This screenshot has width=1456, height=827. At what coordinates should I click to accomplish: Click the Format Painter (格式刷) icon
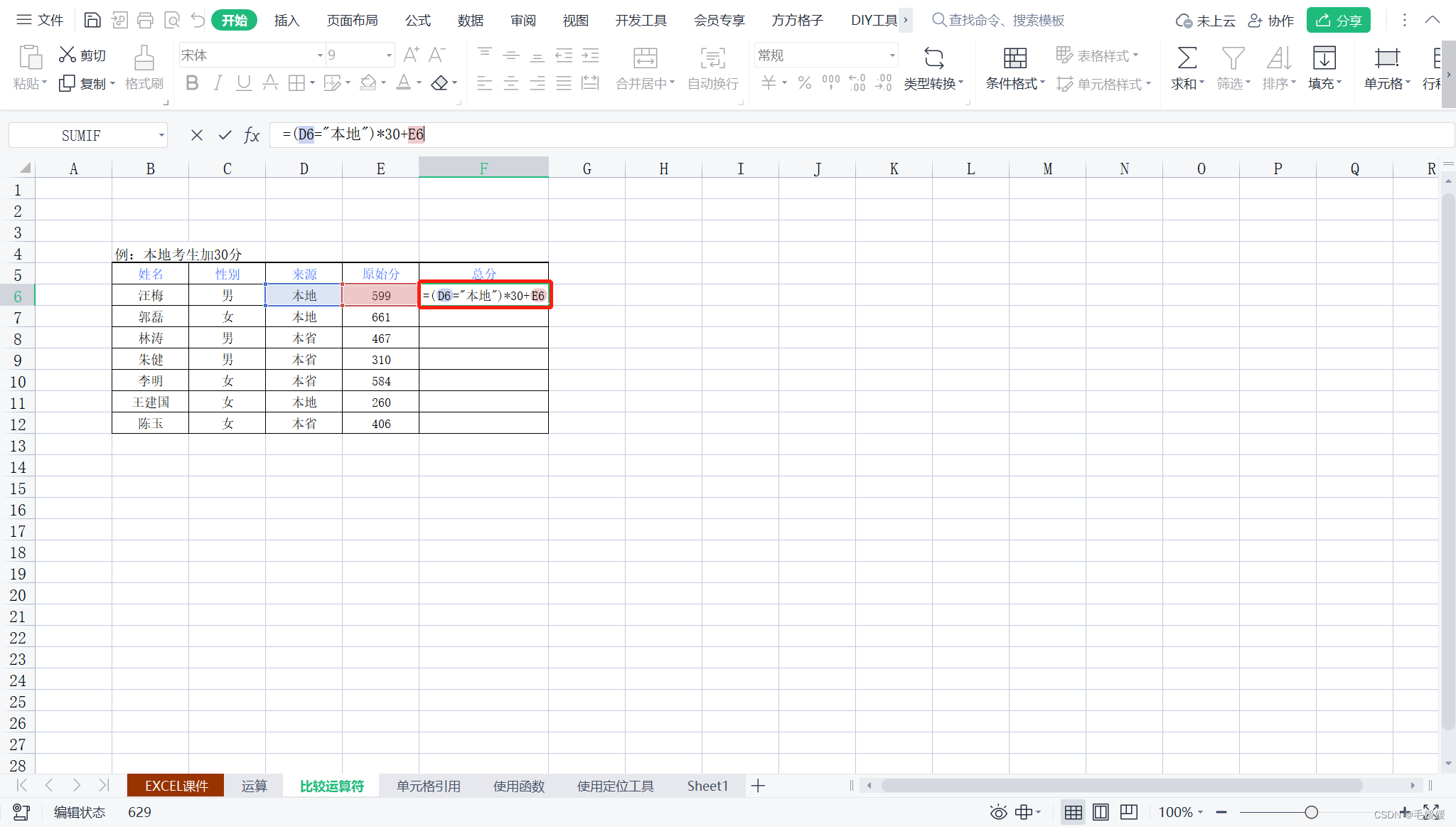click(144, 58)
